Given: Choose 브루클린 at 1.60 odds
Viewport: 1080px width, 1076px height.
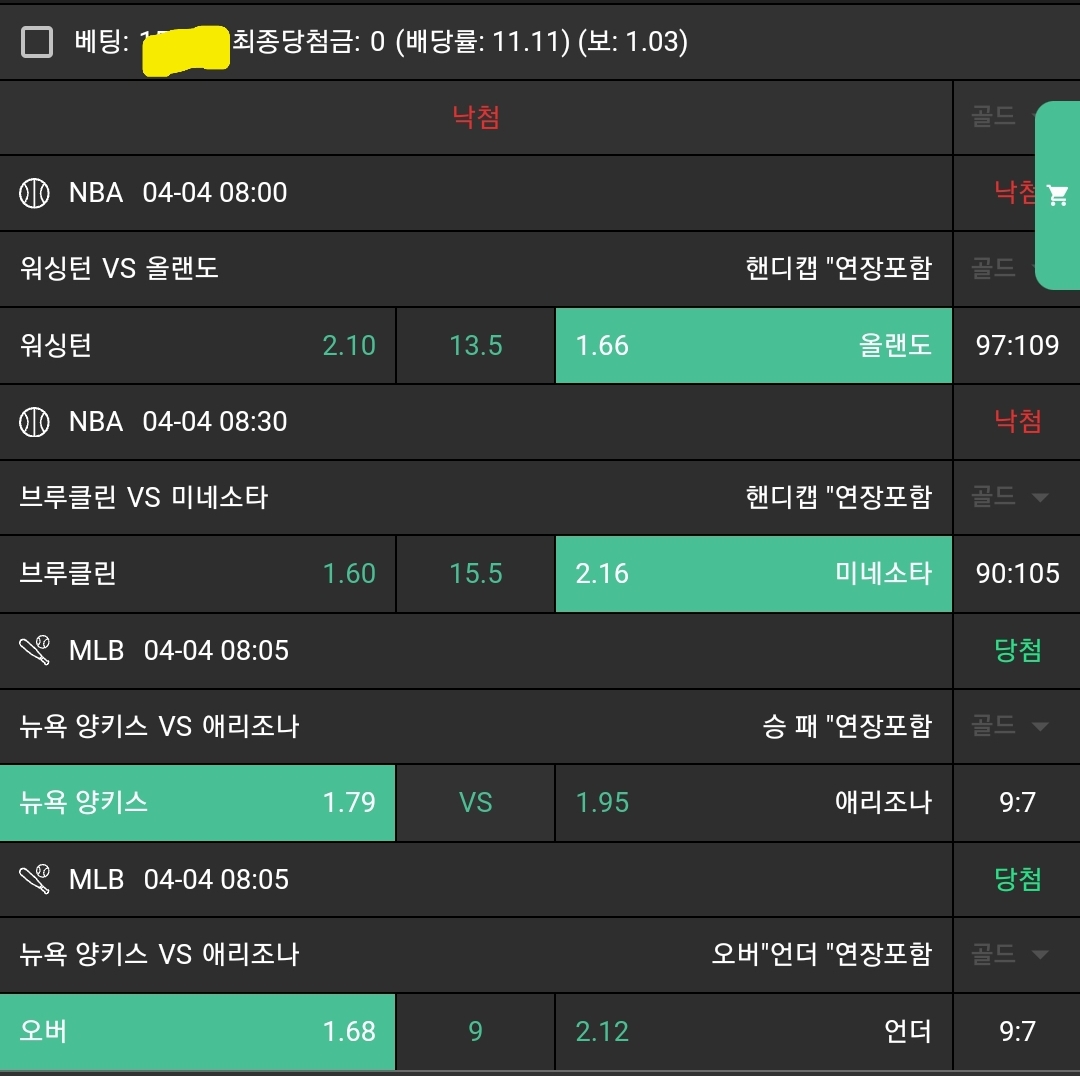Looking at the screenshot, I should [x=198, y=574].
